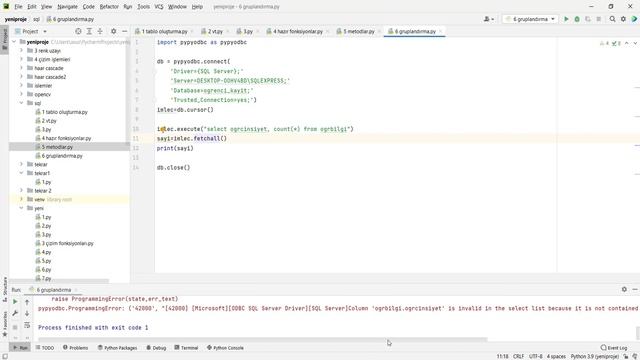Click the sql breadcrumb in navigation bar
The width and height of the screenshot is (640, 360).
pyautogui.click(x=36, y=19)
